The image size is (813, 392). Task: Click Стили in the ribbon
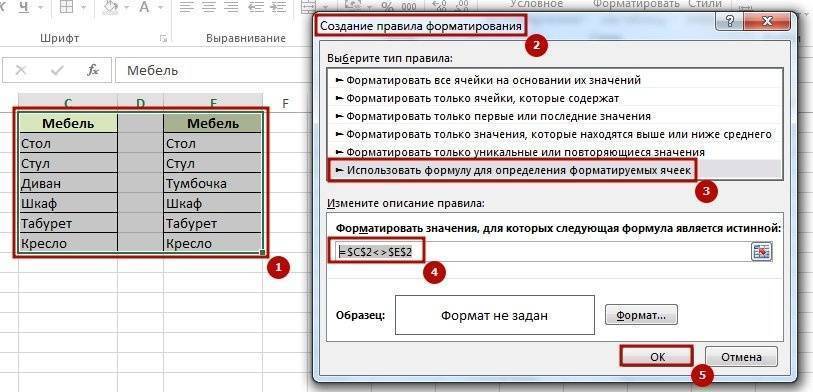click(705, 4)
